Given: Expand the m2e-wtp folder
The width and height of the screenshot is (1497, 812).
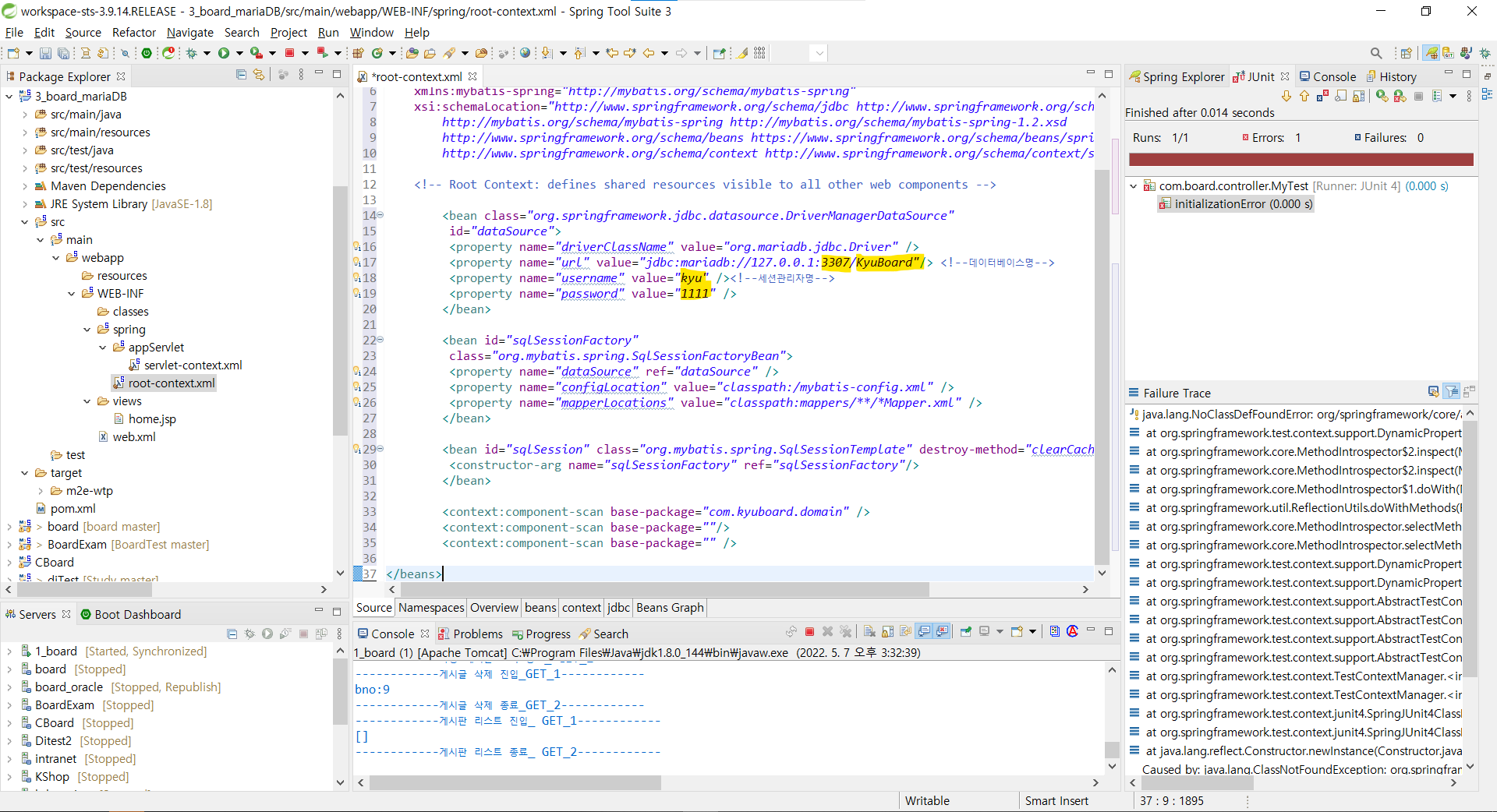Looking at the screenshot, I should pos(41,491).
